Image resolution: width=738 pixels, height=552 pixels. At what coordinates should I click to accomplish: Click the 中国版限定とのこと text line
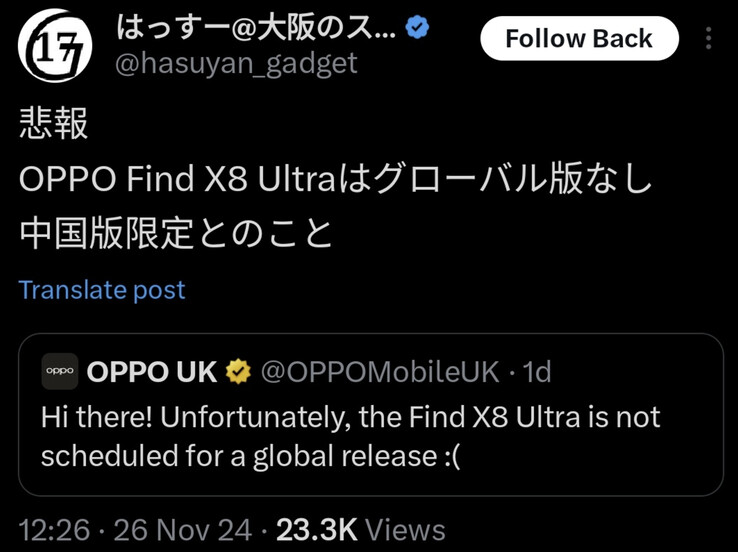point(176,234)
